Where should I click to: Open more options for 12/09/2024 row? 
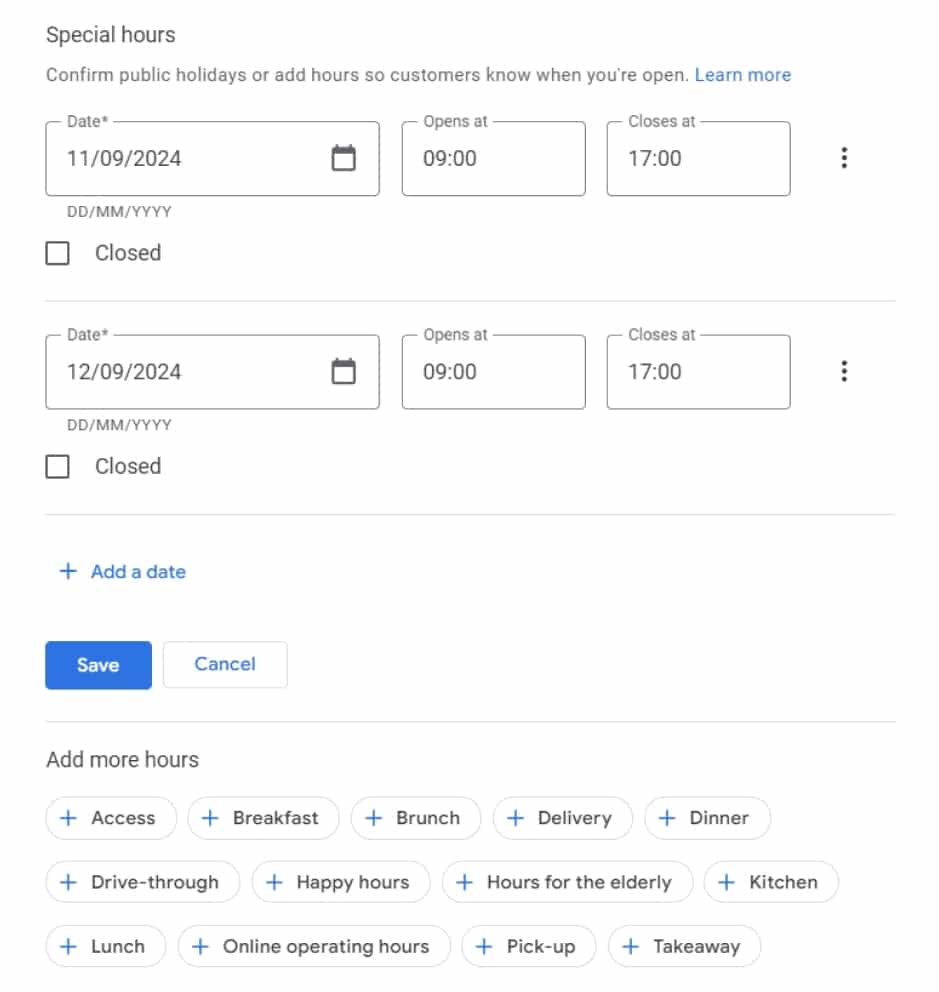point(843,371)
